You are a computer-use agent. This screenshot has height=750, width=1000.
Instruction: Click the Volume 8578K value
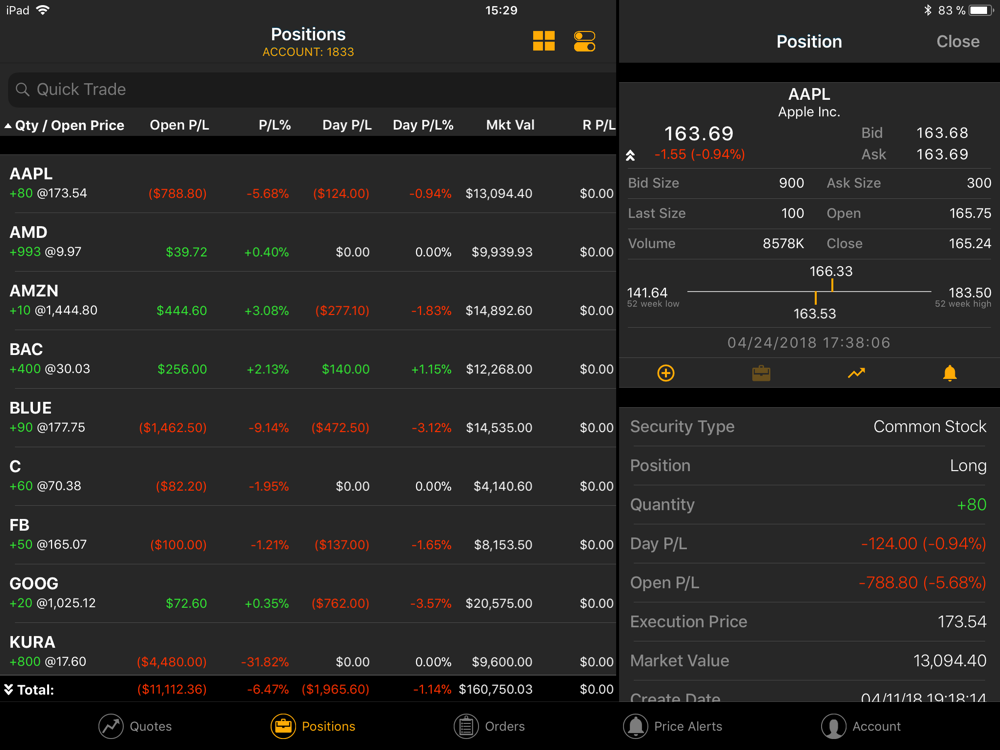pyautogui.click(x=783, y=244)
